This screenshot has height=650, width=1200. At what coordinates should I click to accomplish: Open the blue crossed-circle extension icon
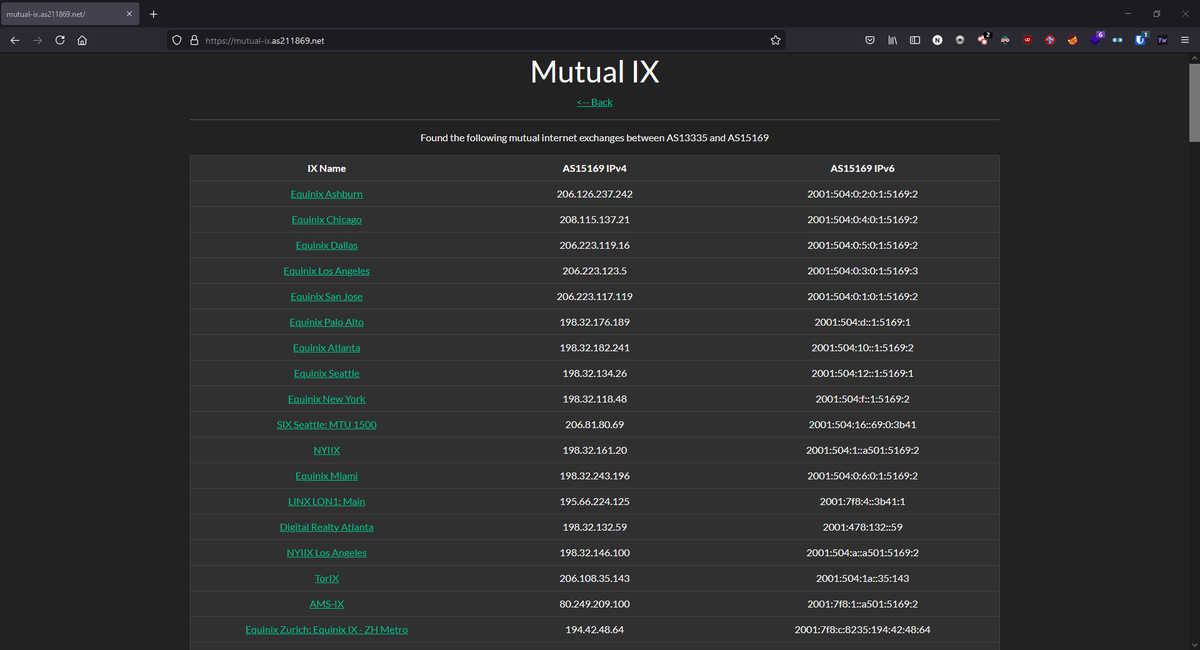point(1050,41)
